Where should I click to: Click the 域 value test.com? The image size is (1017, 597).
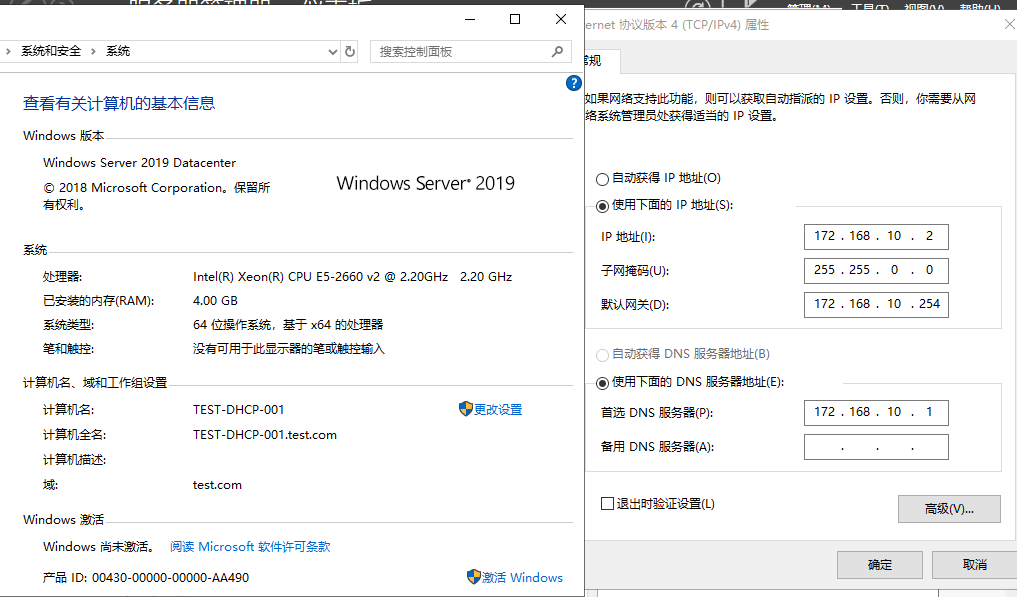(217, 485)
